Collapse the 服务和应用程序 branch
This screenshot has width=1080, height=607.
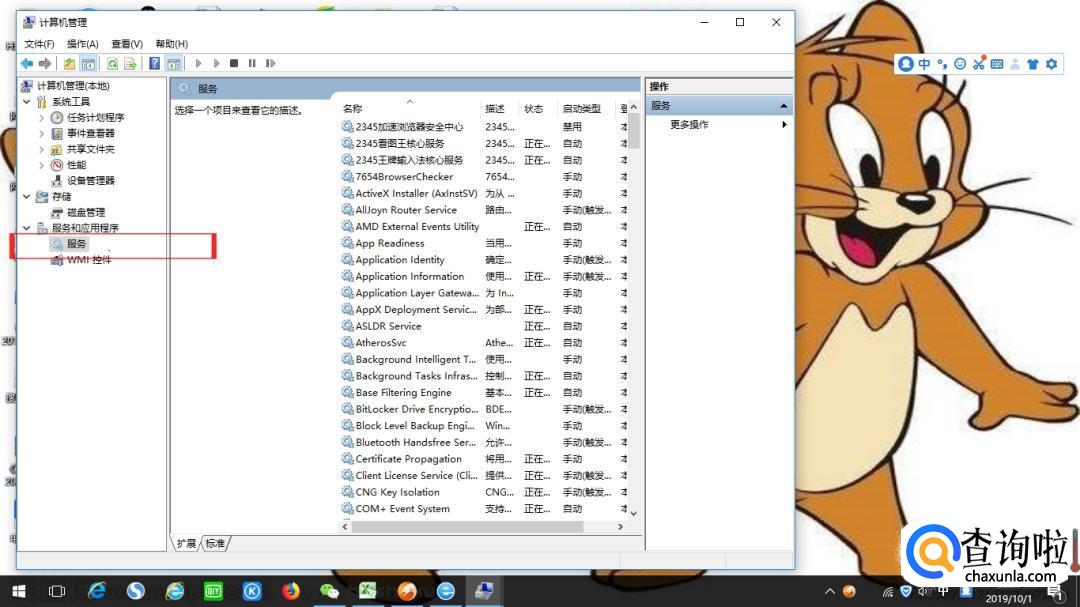pos(27,227)
